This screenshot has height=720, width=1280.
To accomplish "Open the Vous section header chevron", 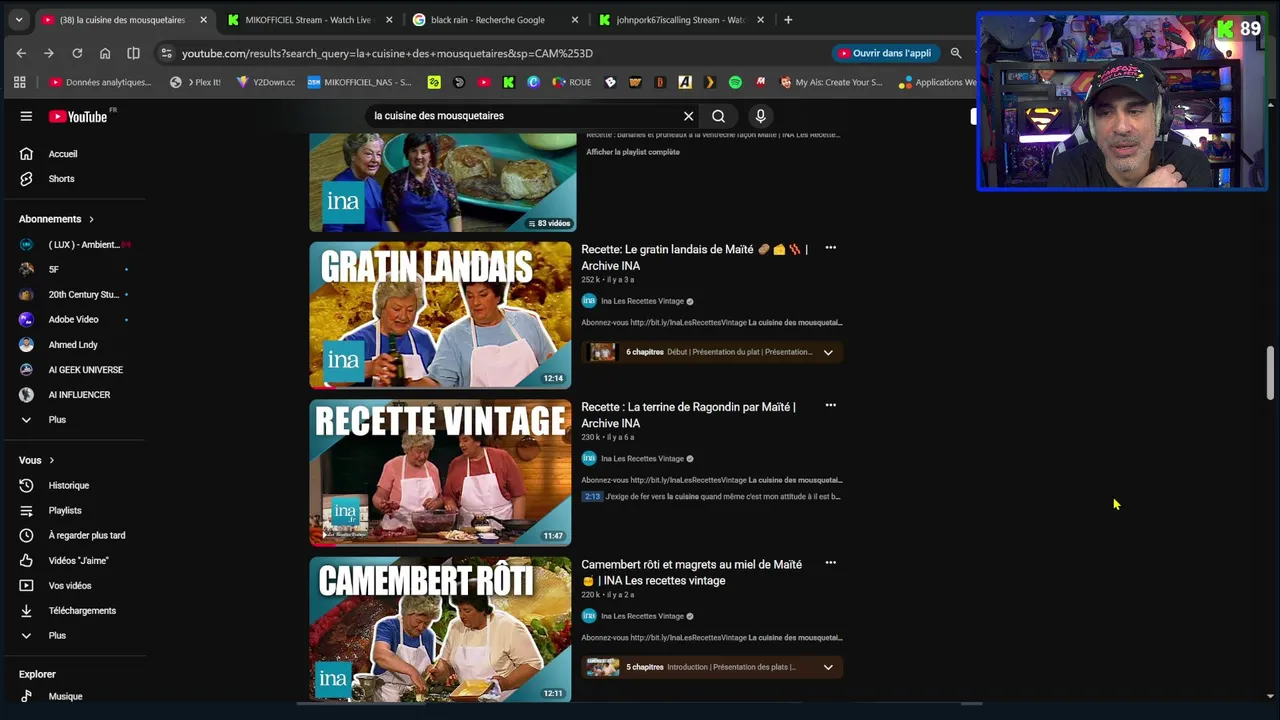I will tap(51, 460).
